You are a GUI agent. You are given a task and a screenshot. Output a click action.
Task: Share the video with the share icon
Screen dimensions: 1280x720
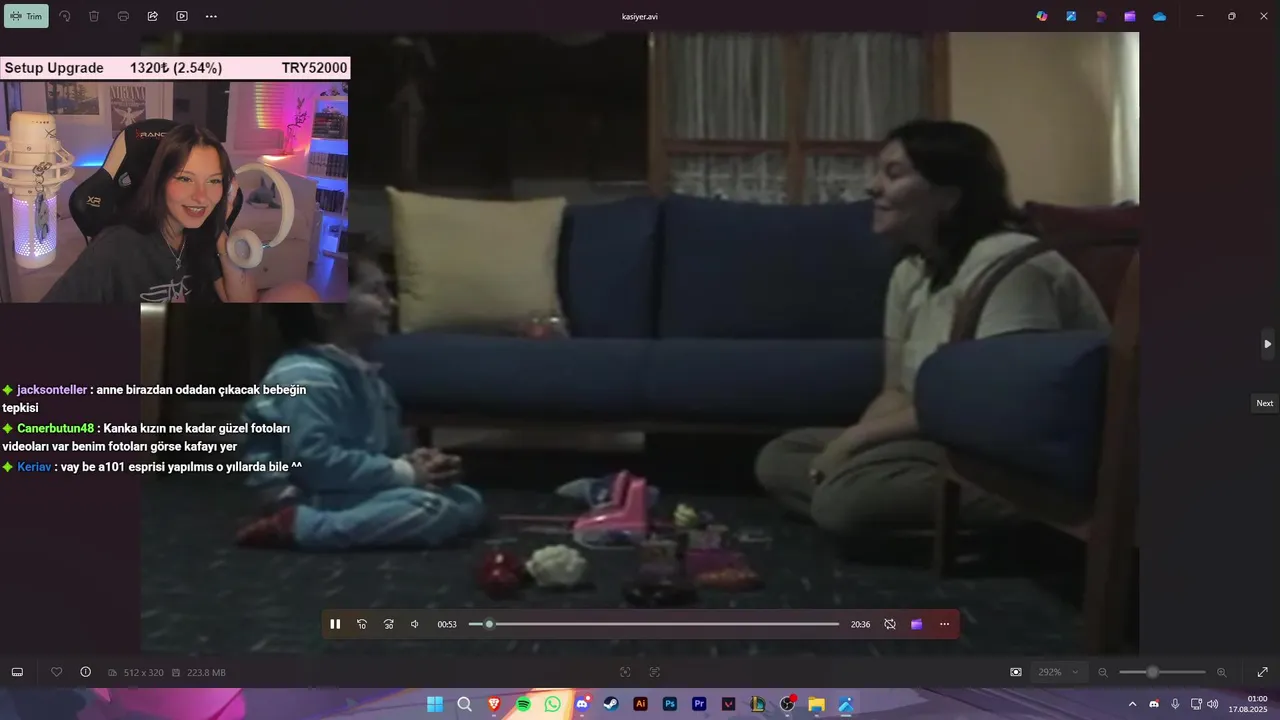[x=153, y=16]
